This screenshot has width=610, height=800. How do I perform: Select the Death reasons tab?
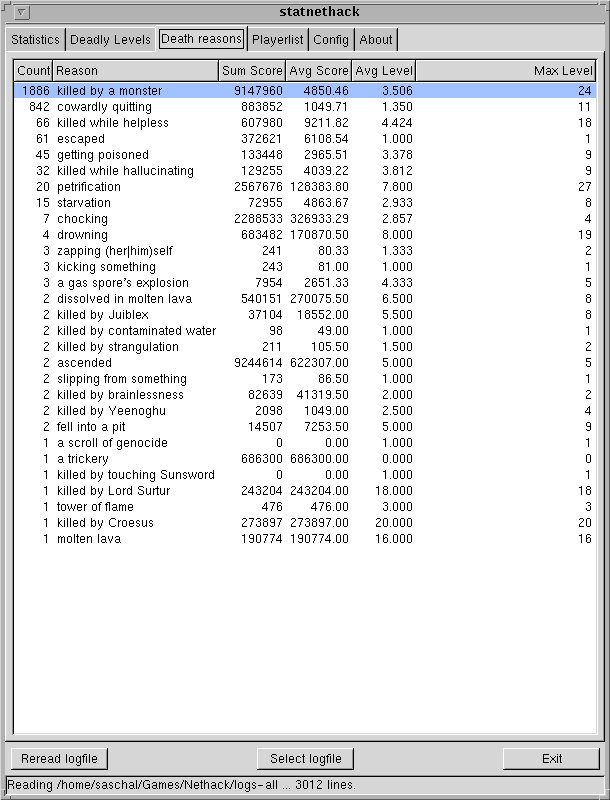[x=201, y=39]
